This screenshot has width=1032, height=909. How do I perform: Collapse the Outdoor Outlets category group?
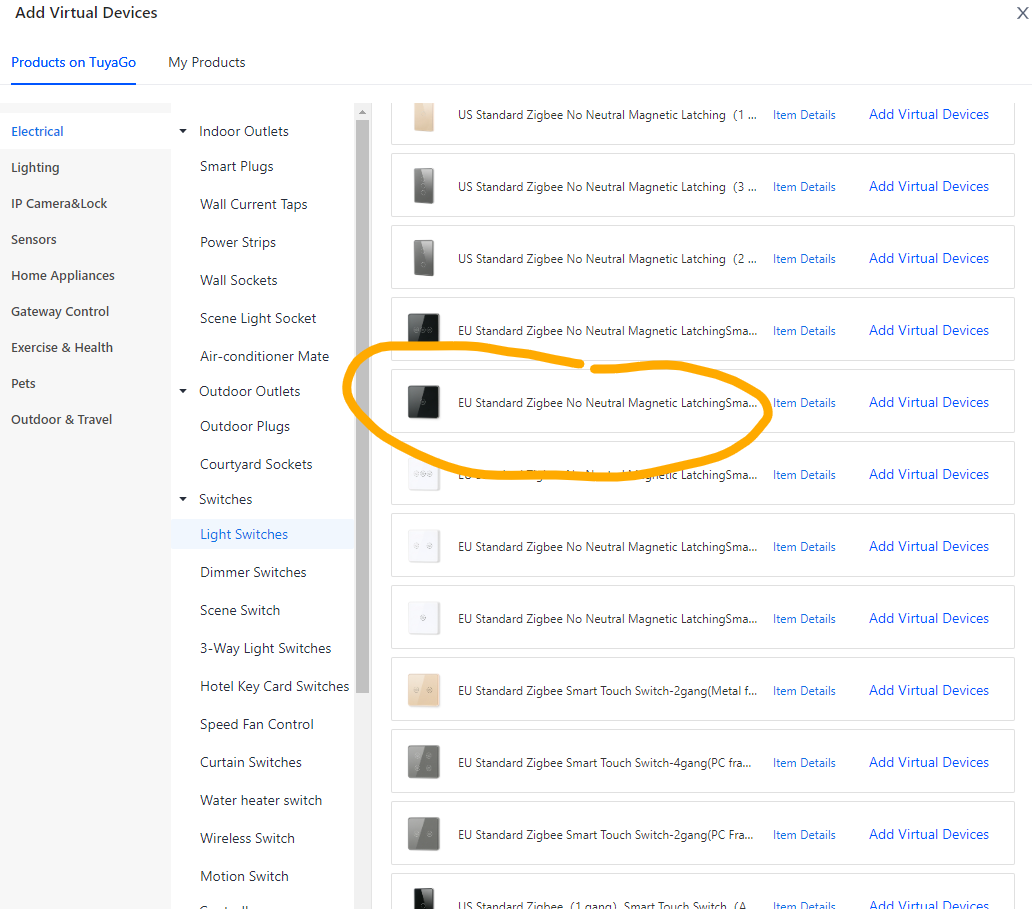pos(183,391)
